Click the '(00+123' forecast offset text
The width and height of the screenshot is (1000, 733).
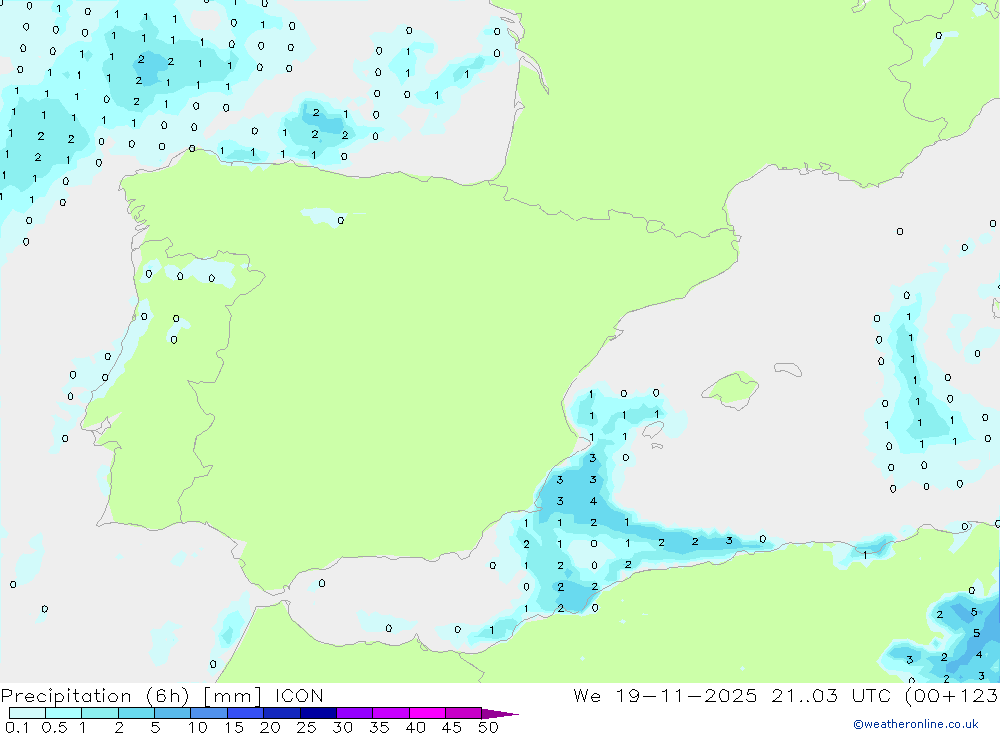point(951,695)
